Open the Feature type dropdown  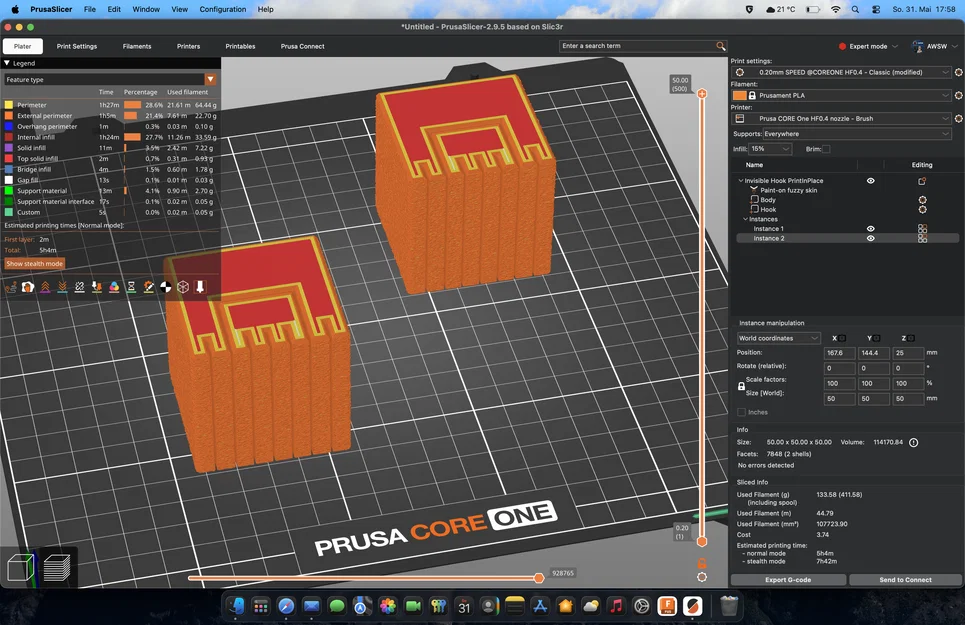tap(110, 79)
